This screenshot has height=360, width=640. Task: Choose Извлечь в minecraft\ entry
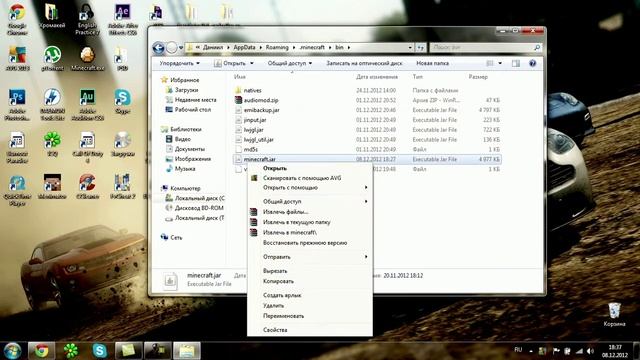[x=310, y=232]
